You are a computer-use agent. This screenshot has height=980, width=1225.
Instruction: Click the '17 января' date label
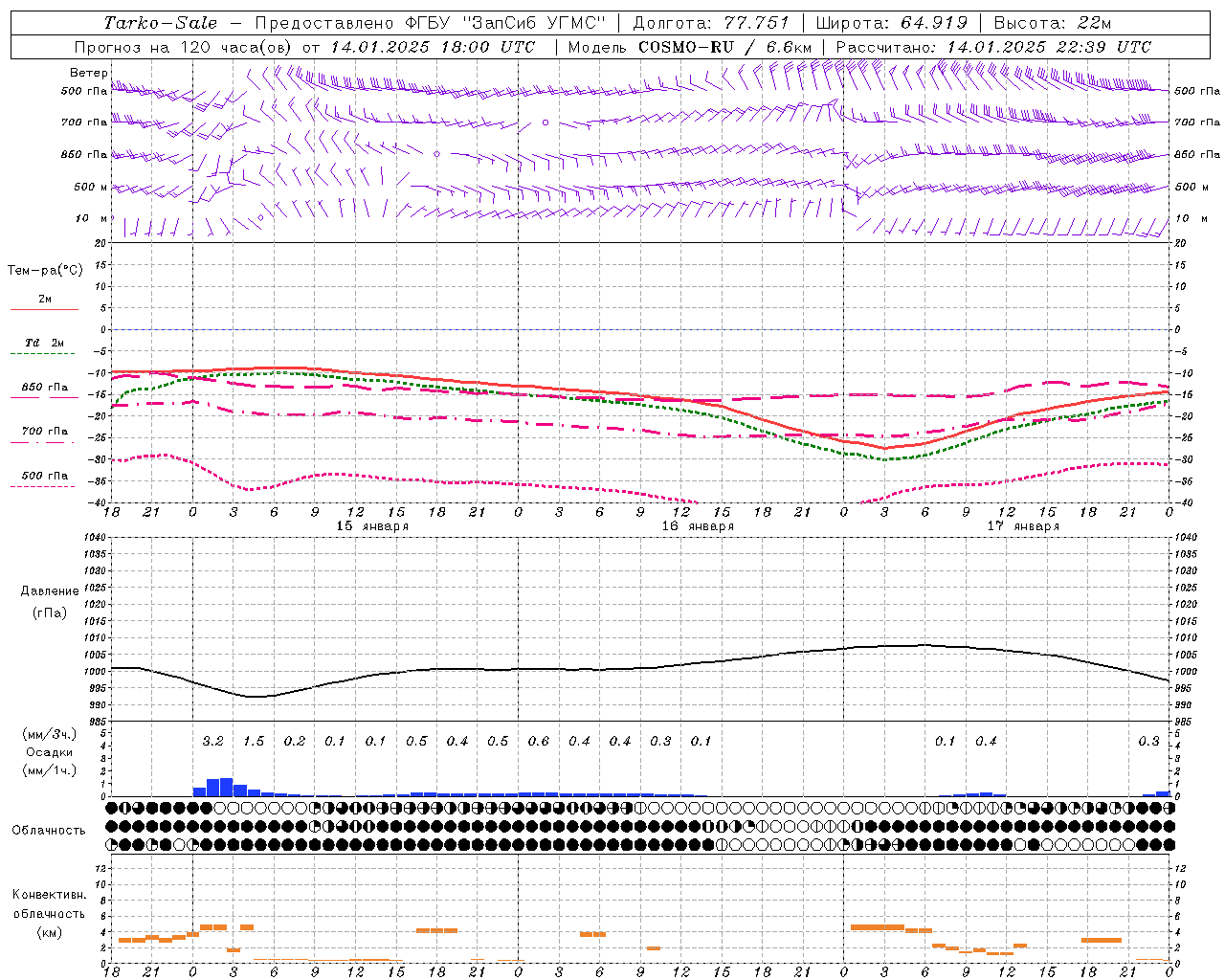(x=1023, y=526)
